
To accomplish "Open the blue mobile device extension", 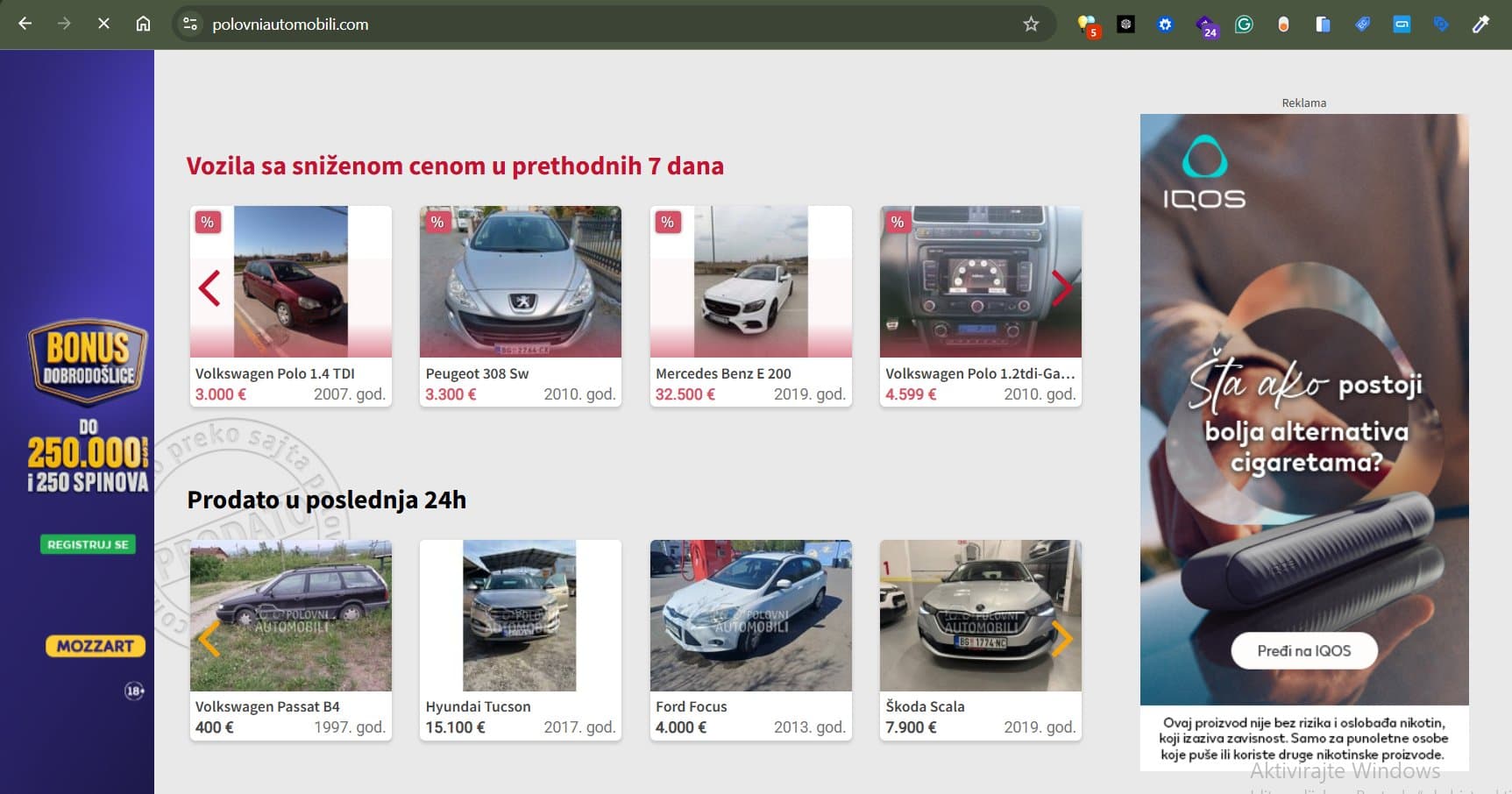I will coord(1323,25).
